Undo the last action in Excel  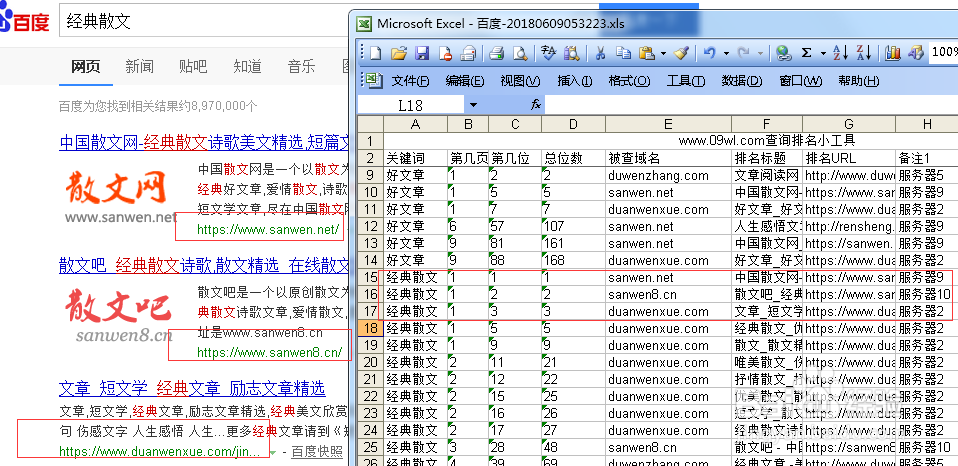pos(709,53)
